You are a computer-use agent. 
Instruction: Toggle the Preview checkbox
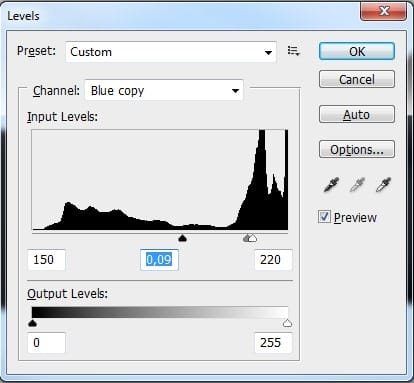[x=324, y=217]
